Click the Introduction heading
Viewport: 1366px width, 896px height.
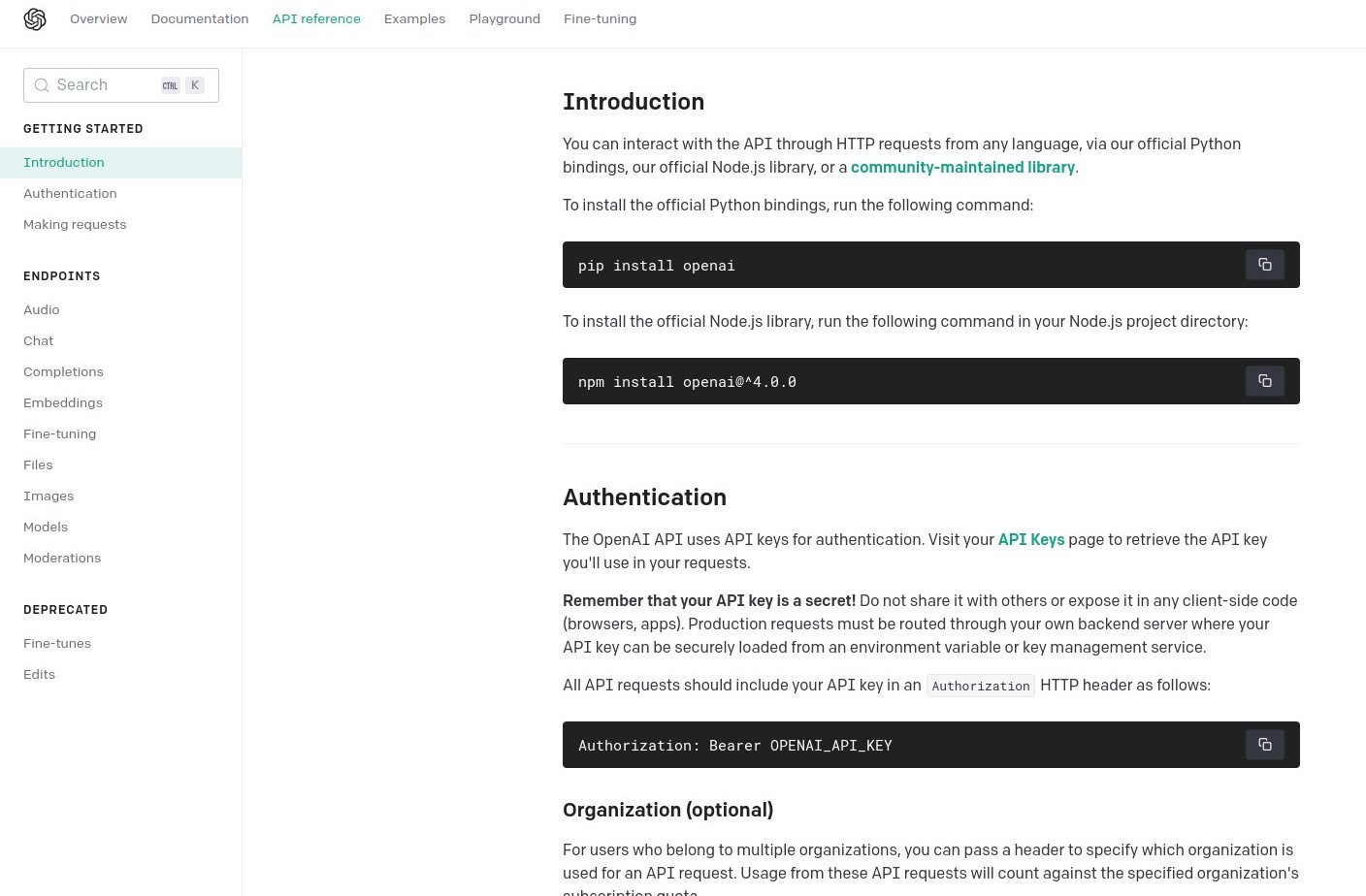tap(634, 102)
